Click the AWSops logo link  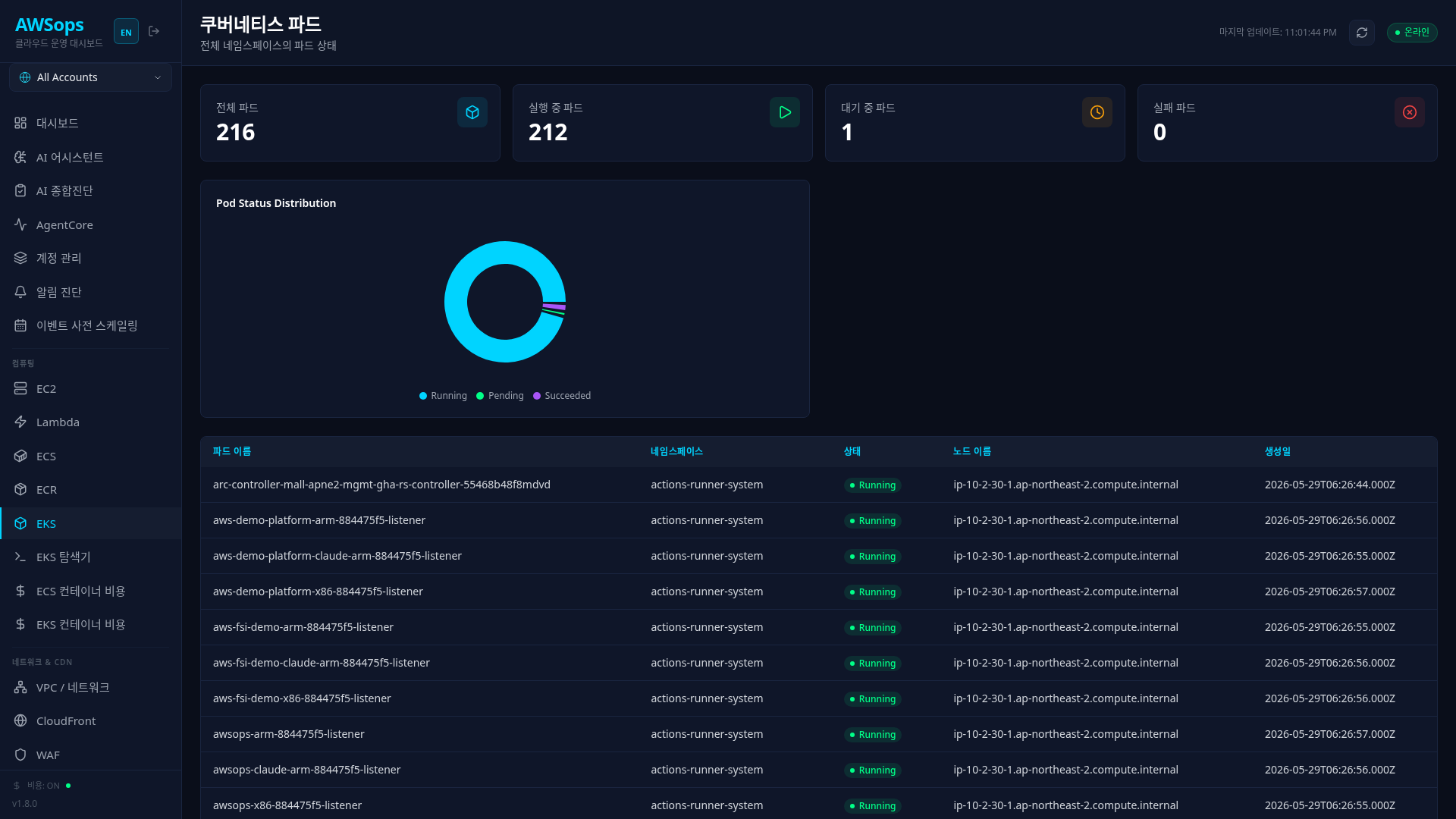(x=50, y=25)
